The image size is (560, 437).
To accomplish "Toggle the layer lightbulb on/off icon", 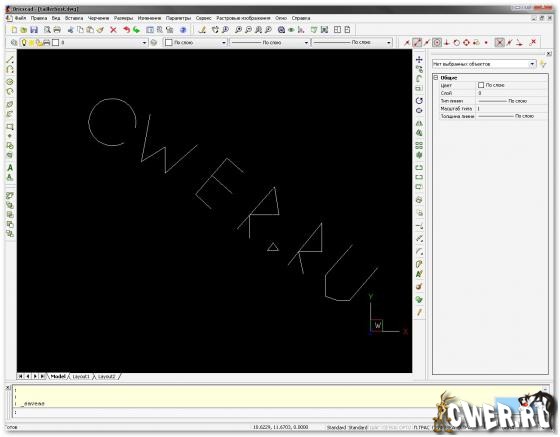I will (24, 42).
